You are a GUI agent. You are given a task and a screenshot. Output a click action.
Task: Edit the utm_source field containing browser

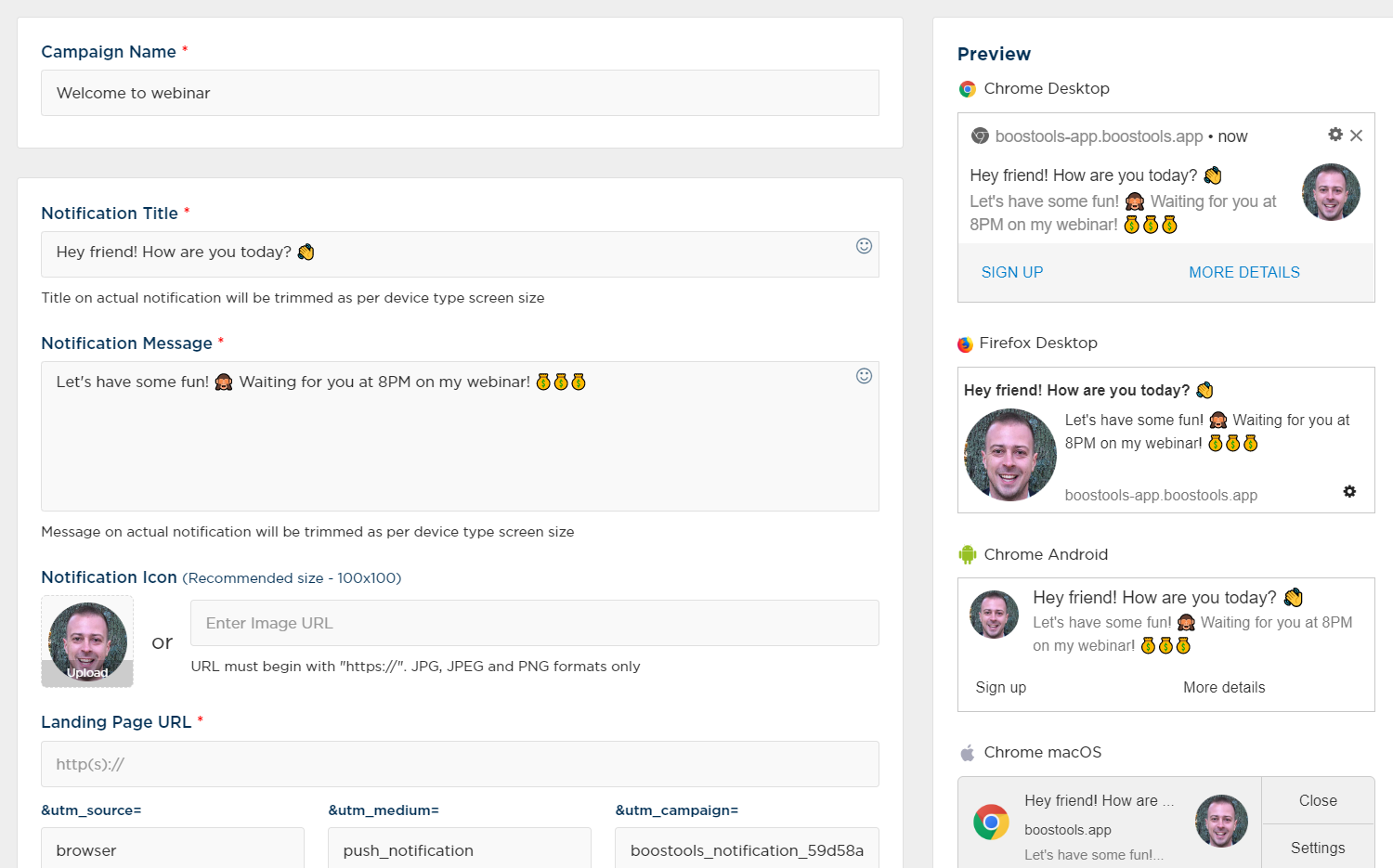click(x=173, y=849)
